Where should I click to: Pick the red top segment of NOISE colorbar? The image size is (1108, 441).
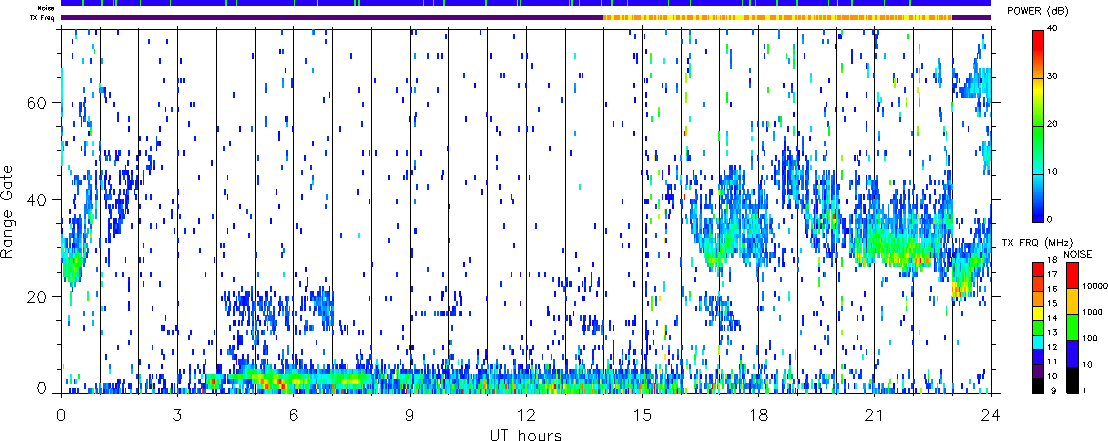click(1071, 275)
